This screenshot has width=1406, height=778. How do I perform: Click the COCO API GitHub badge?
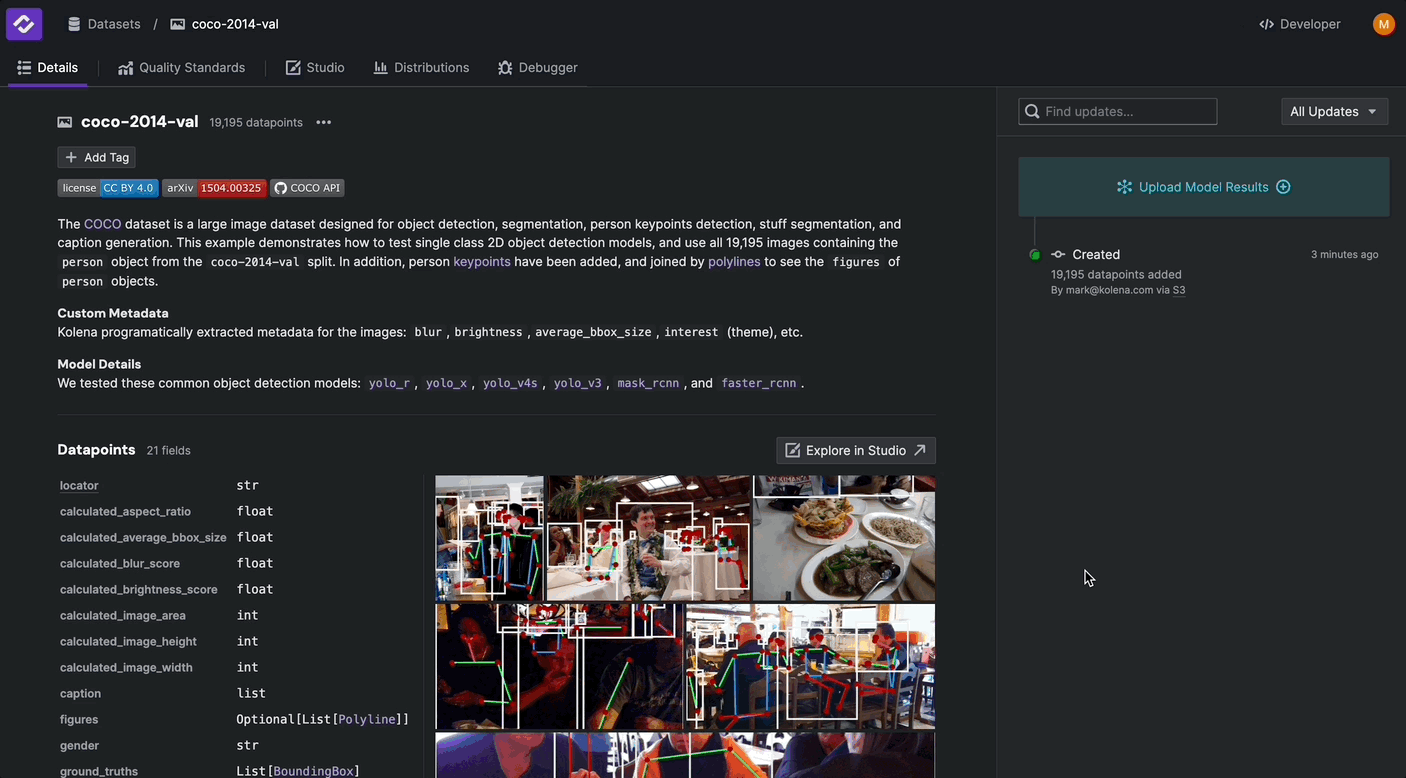coord(307,188)
